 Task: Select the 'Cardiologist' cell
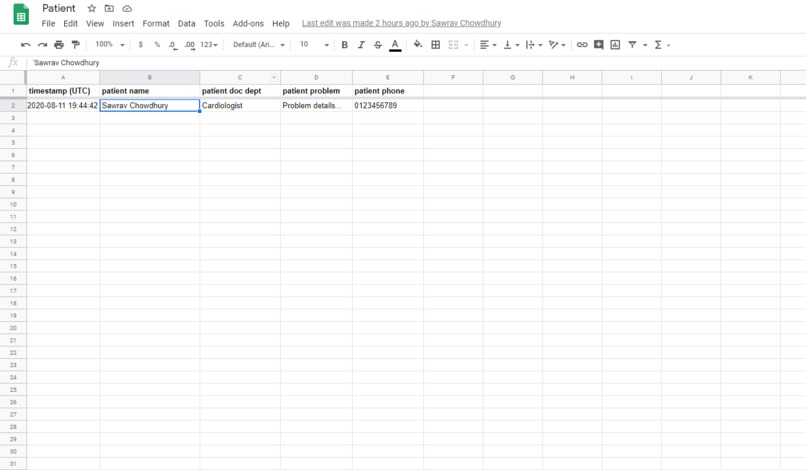point(240,105)
